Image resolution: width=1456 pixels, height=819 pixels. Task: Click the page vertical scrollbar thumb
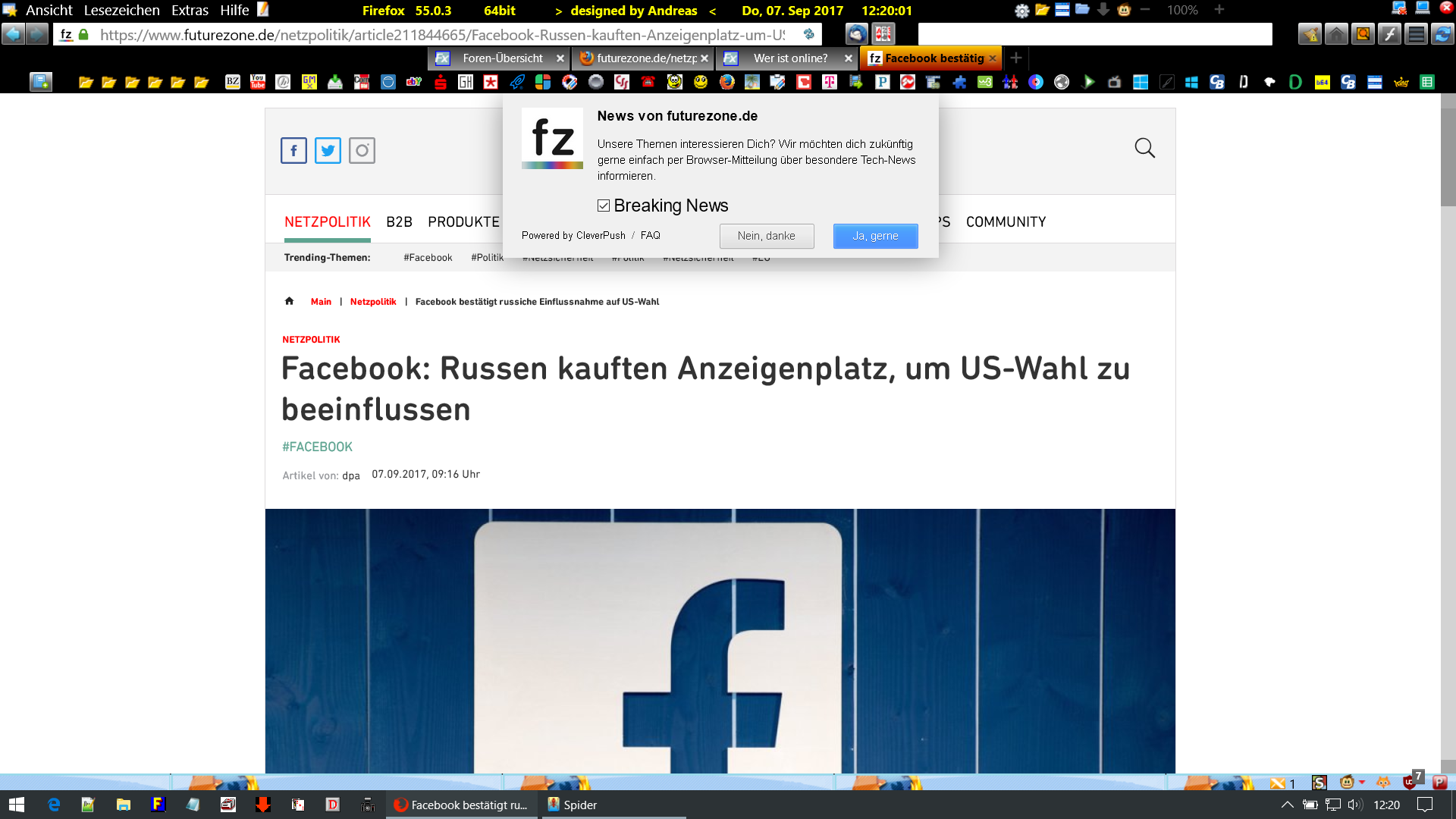[x=1448, y=155]
